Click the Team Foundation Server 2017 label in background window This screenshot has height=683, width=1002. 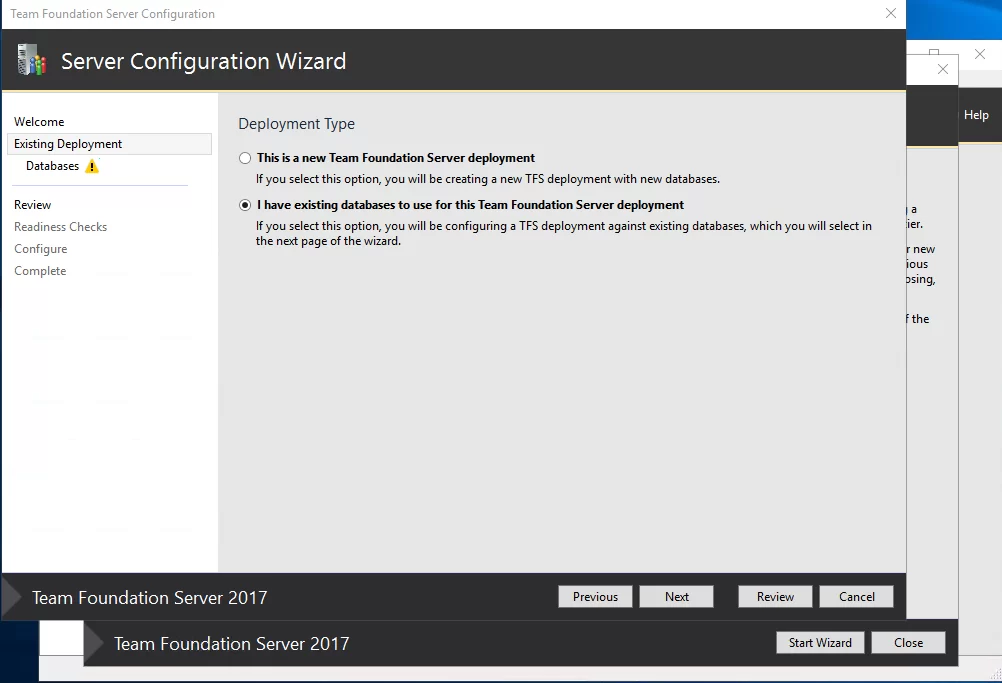pyautogui.click(x=231, y=643)
